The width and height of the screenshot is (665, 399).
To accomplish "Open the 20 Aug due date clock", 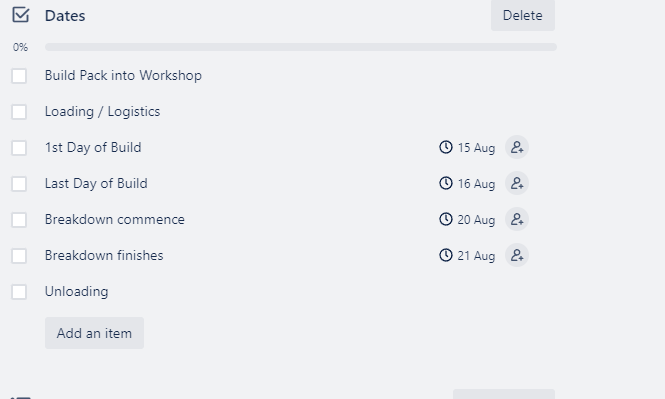I will (x=446, y=219).
